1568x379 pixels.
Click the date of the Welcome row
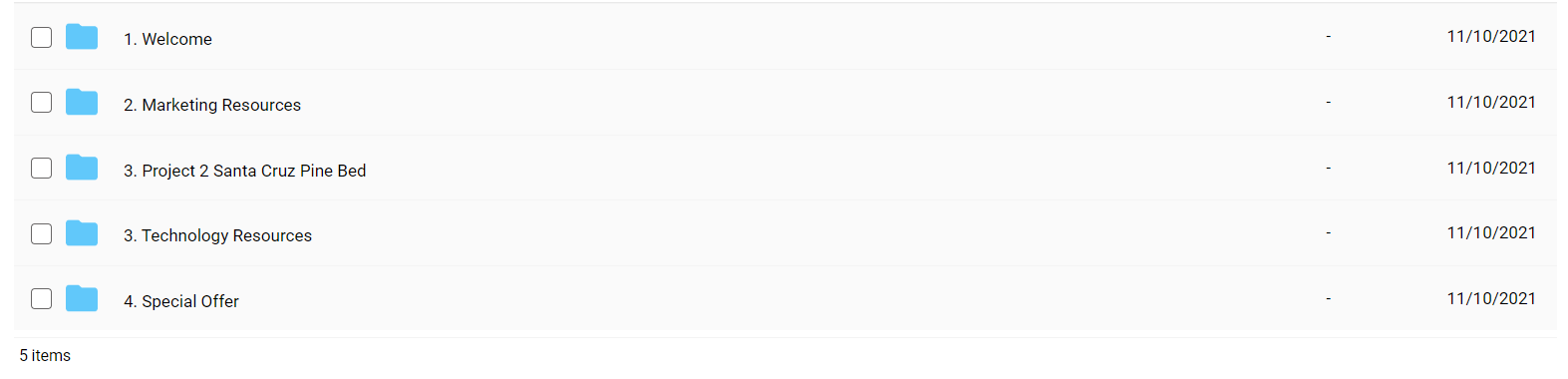click(x=1491, y=36)
